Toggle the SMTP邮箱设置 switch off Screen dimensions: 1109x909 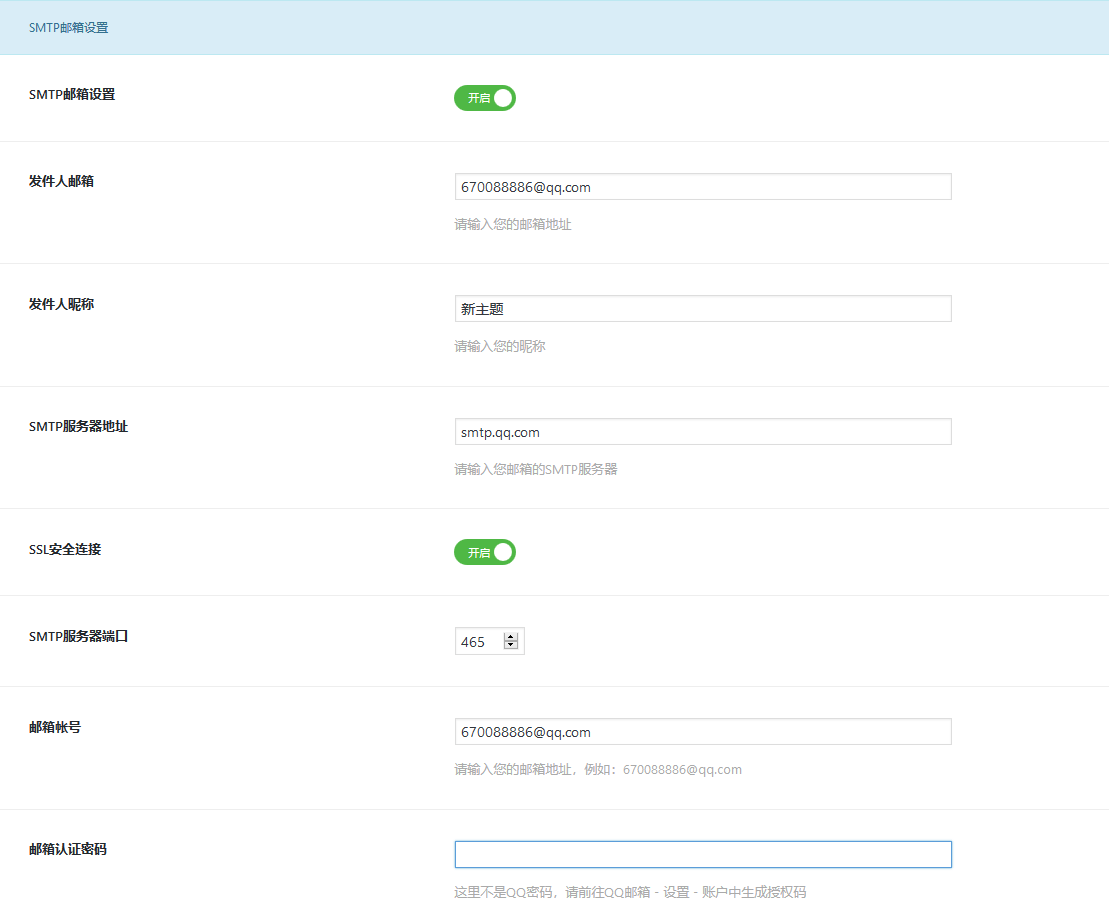pyautogui.click(x=484, y=98)
